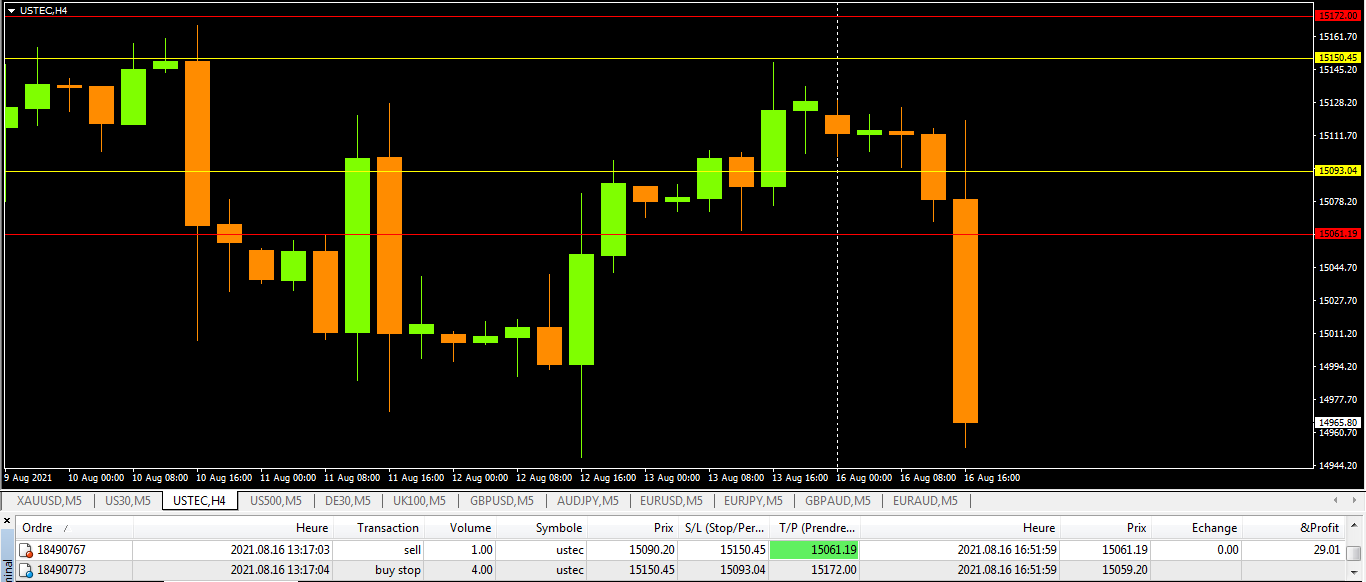Switch to the EURAUD,M5 chart tab
The image size is (1366, 582).
(x=925, y=501)
